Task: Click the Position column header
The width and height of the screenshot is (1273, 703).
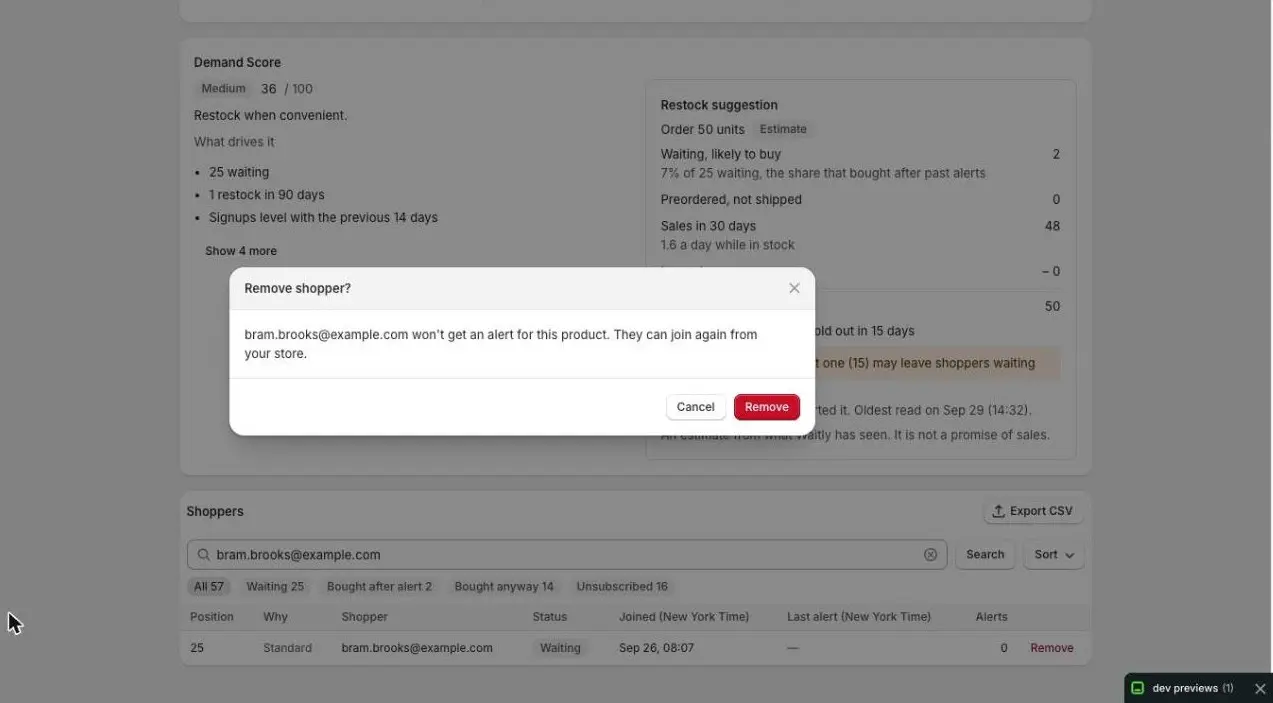Action: (212, 617)
